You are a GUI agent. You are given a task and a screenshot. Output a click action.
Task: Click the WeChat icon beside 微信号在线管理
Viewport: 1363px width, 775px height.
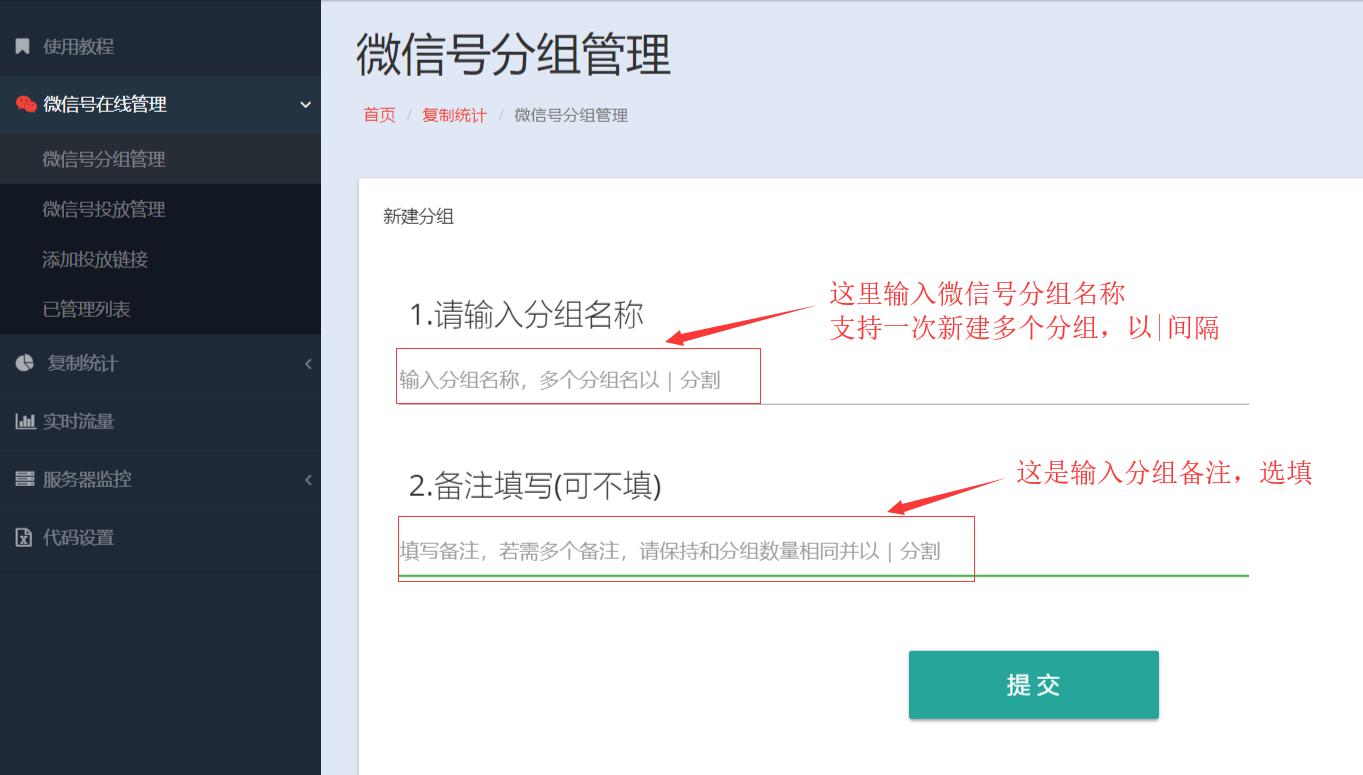26,104
